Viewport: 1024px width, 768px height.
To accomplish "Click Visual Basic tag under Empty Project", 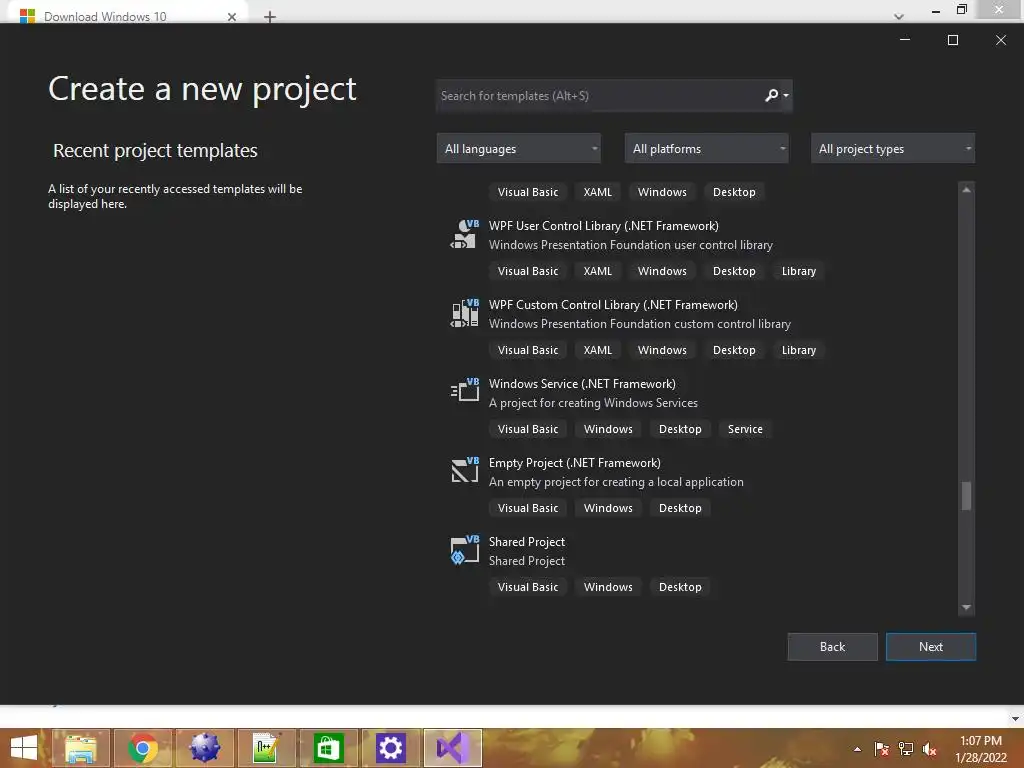I will tap(528, 508).
